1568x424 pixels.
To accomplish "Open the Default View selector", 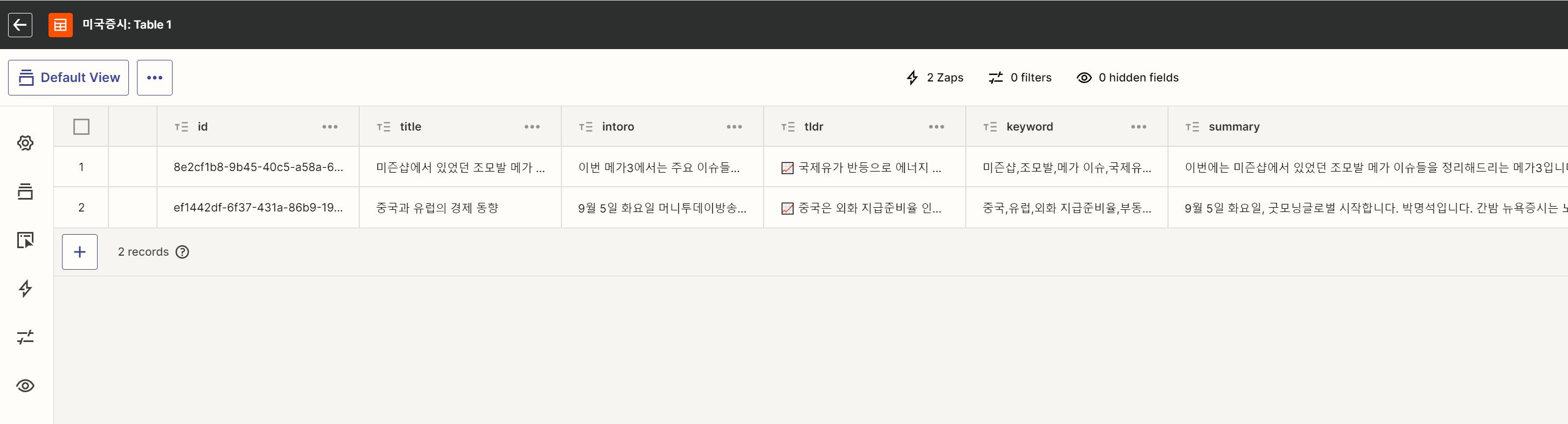I will pos(68,78).
